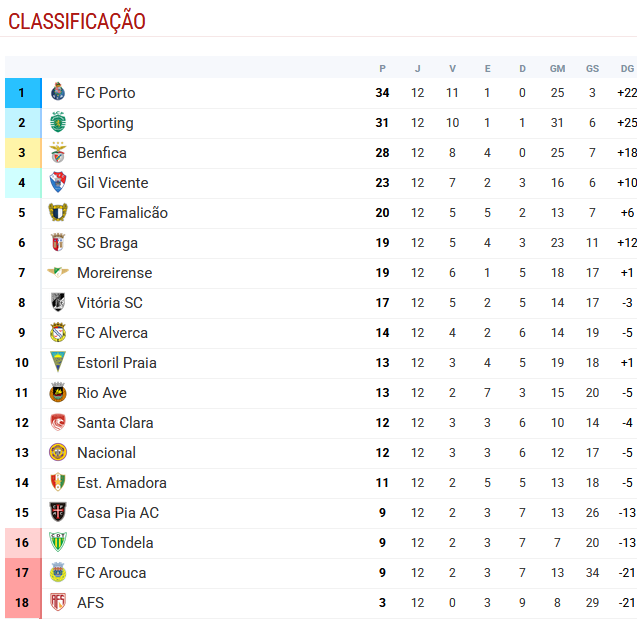
Task: Click the CD Tondela crest icon
Action: coord(58,543)
